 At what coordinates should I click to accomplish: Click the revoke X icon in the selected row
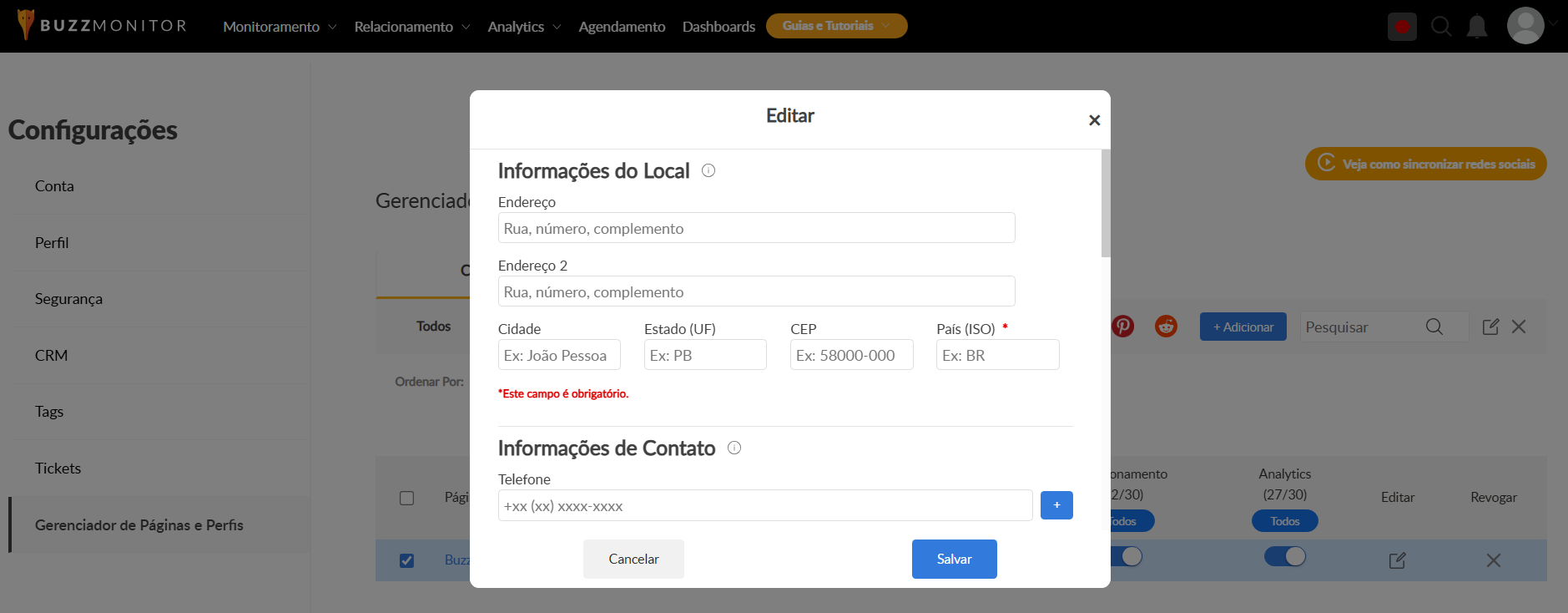pos(1493,560)
